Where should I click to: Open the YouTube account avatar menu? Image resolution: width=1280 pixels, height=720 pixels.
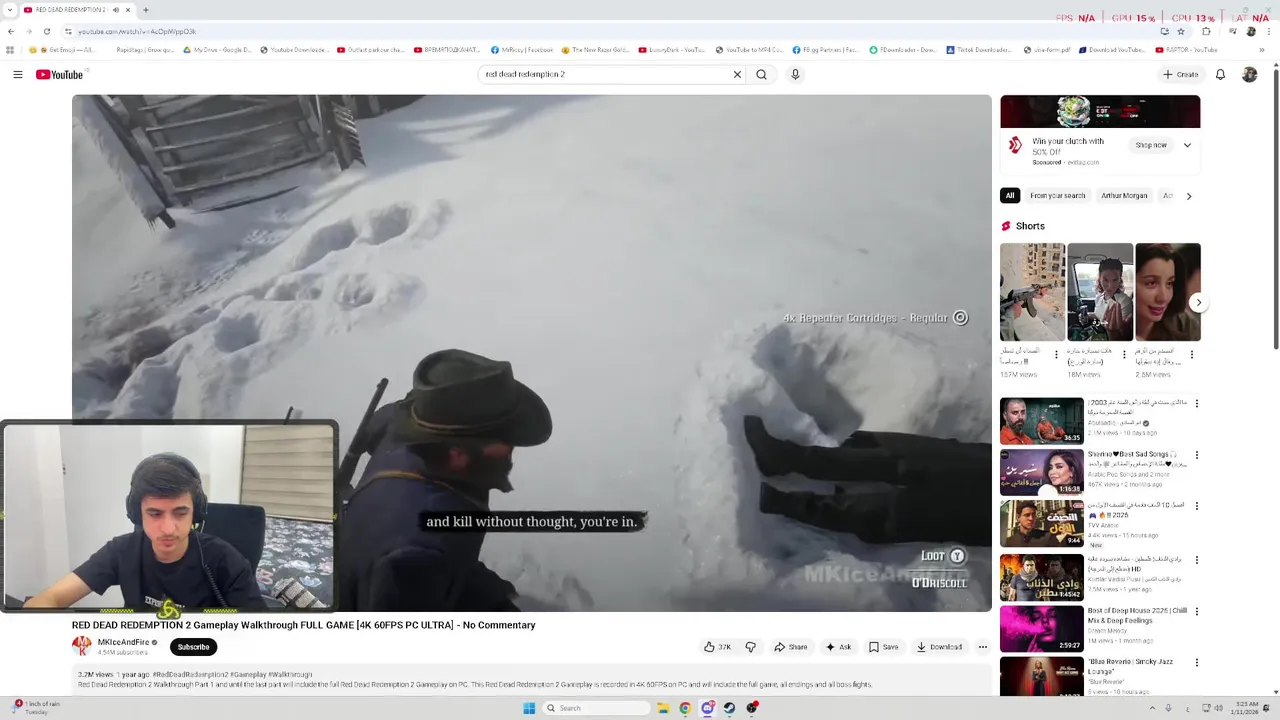[1249, 75]
